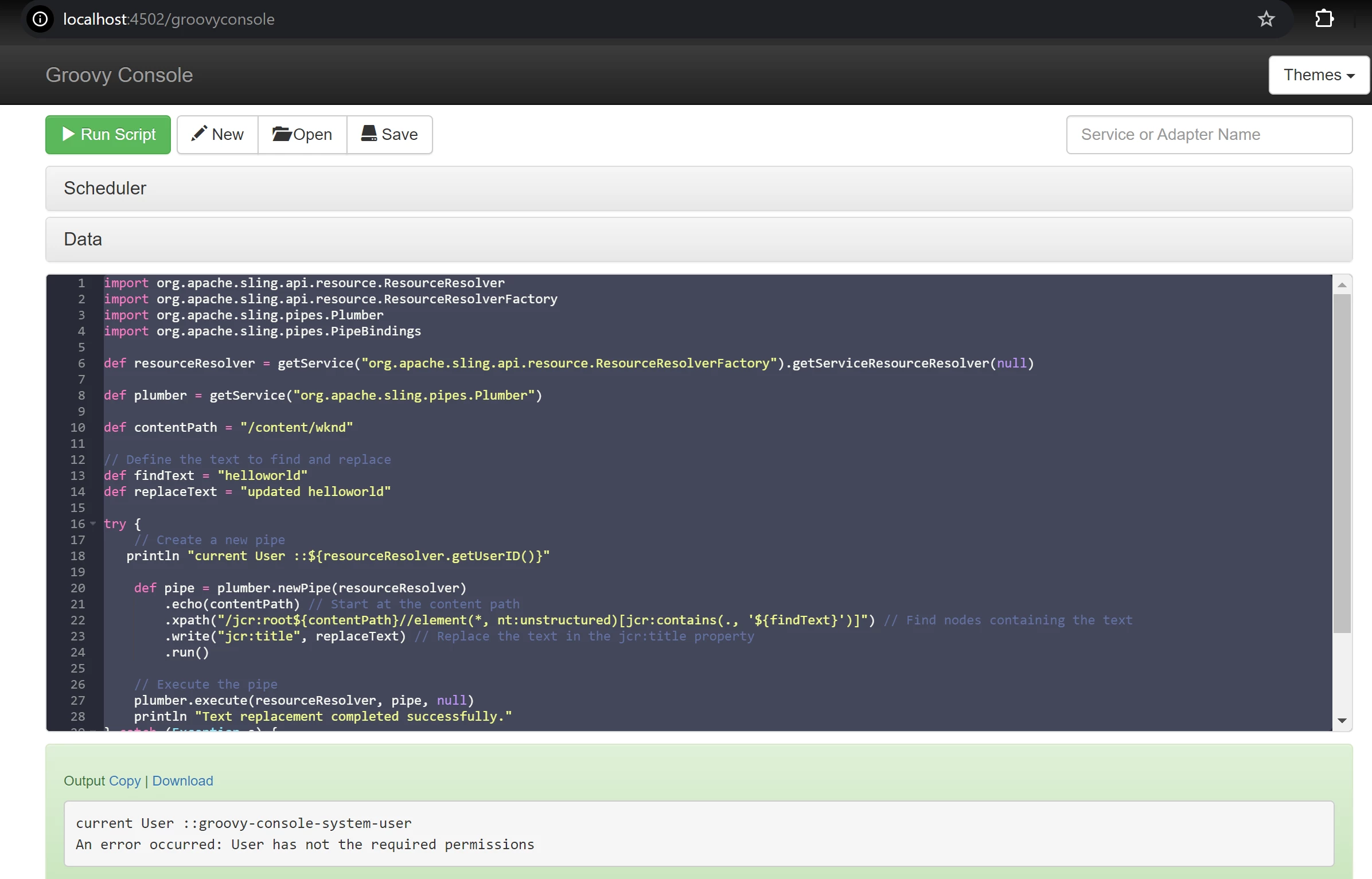1372x879 pixels.
Task: Collapse the try block fold arrow
Action: point(93,524)
